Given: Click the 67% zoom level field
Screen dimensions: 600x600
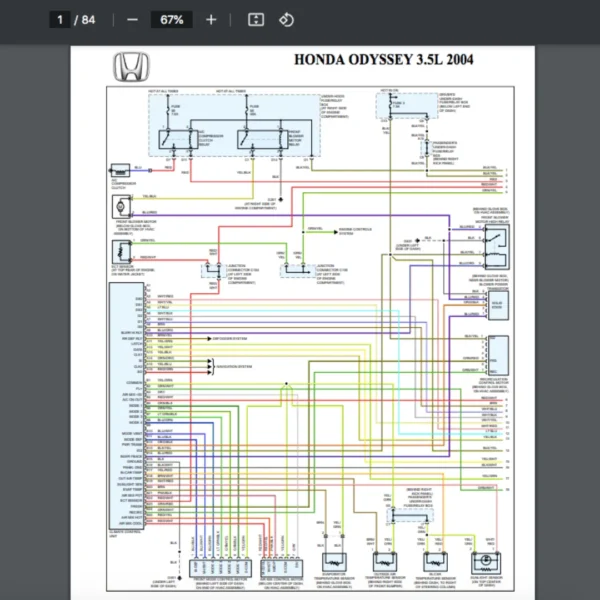Looking at the screenshot, I should [x=171, y=20].
